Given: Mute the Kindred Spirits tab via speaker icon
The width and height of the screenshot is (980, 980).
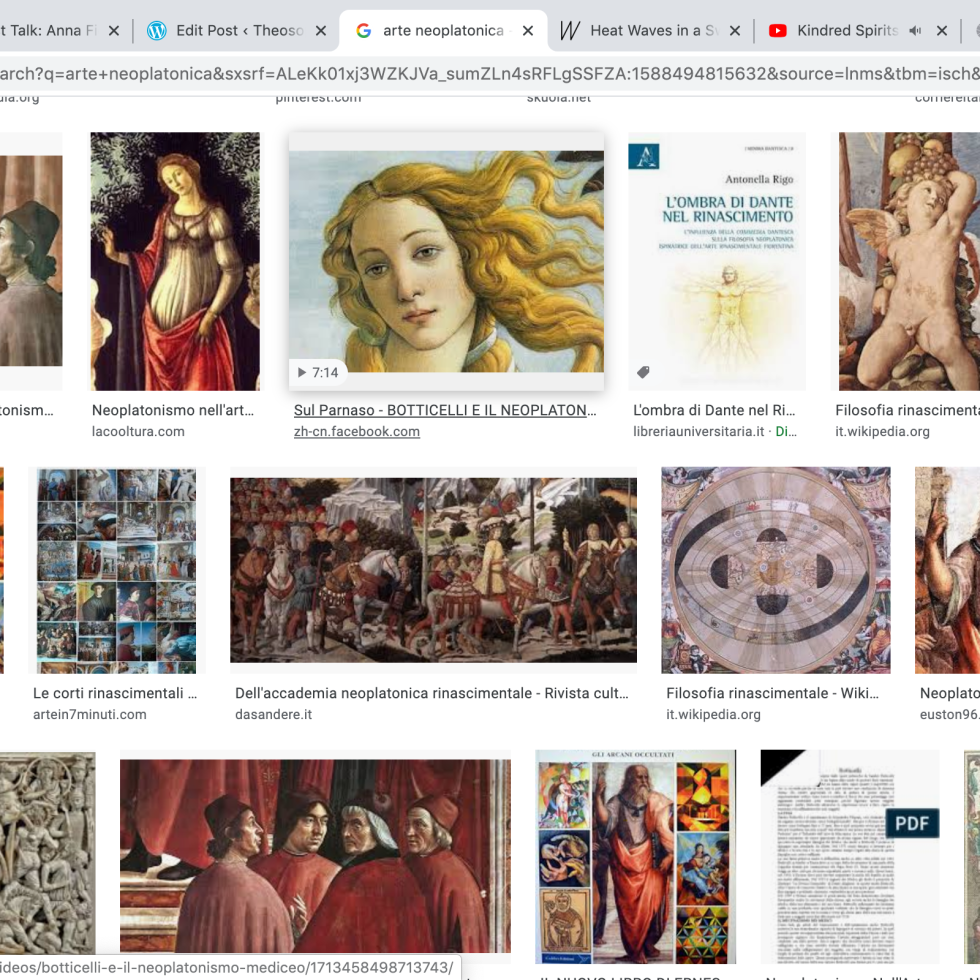Looking at the screenshot, I should (915, 31).
